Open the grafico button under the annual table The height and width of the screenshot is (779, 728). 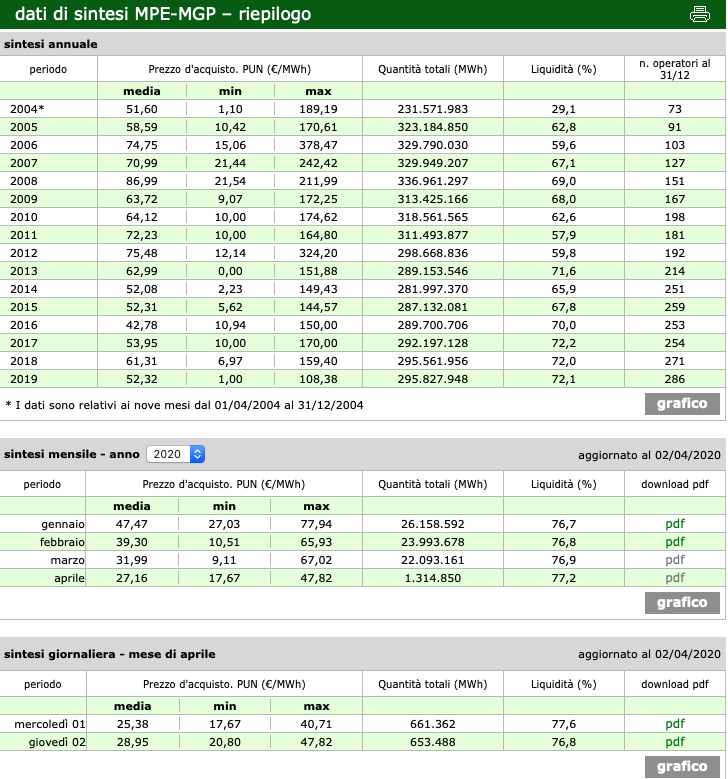pyautogui.click(x=682, y=404)
